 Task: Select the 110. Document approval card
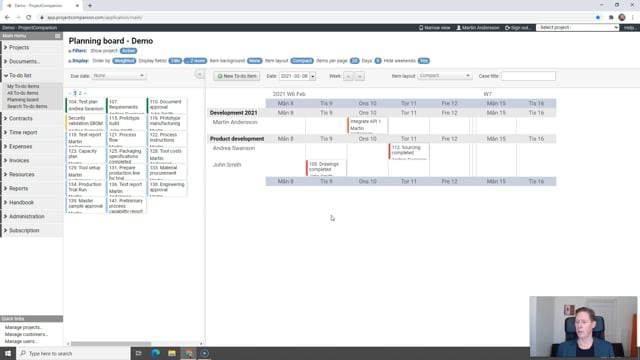coord(167,105)
